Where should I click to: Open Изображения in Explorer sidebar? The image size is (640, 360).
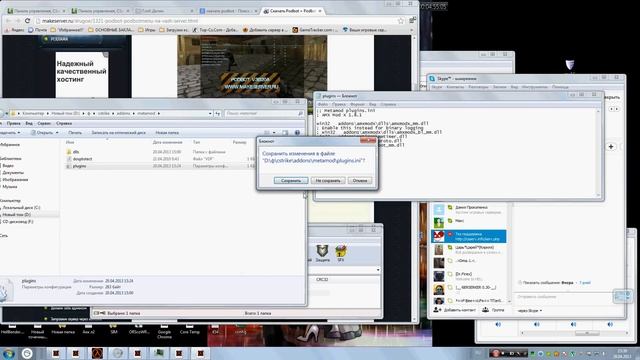(15, 180)
